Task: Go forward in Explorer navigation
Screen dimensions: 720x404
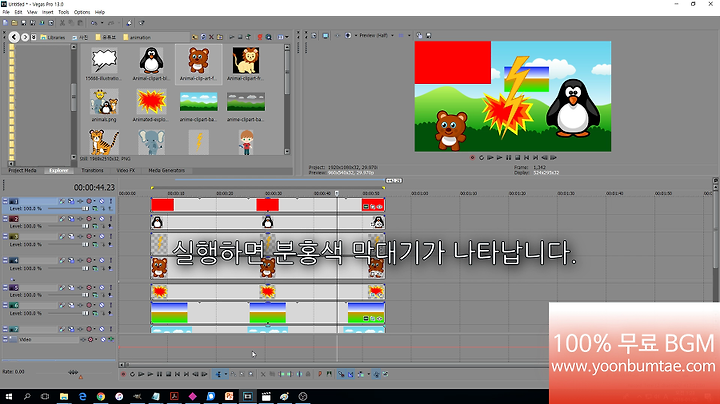Action: coord(25,37)
